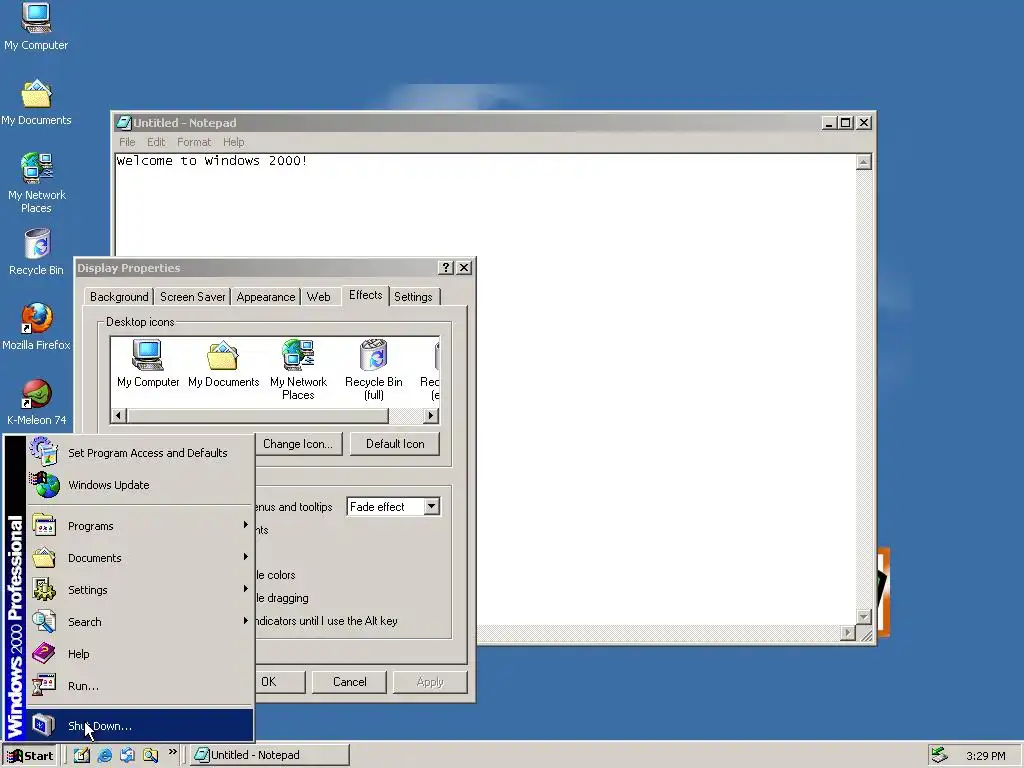Screen dimensions: 1024x768
Task: Click Cancel in Display Properties
Action: point(349,682)
